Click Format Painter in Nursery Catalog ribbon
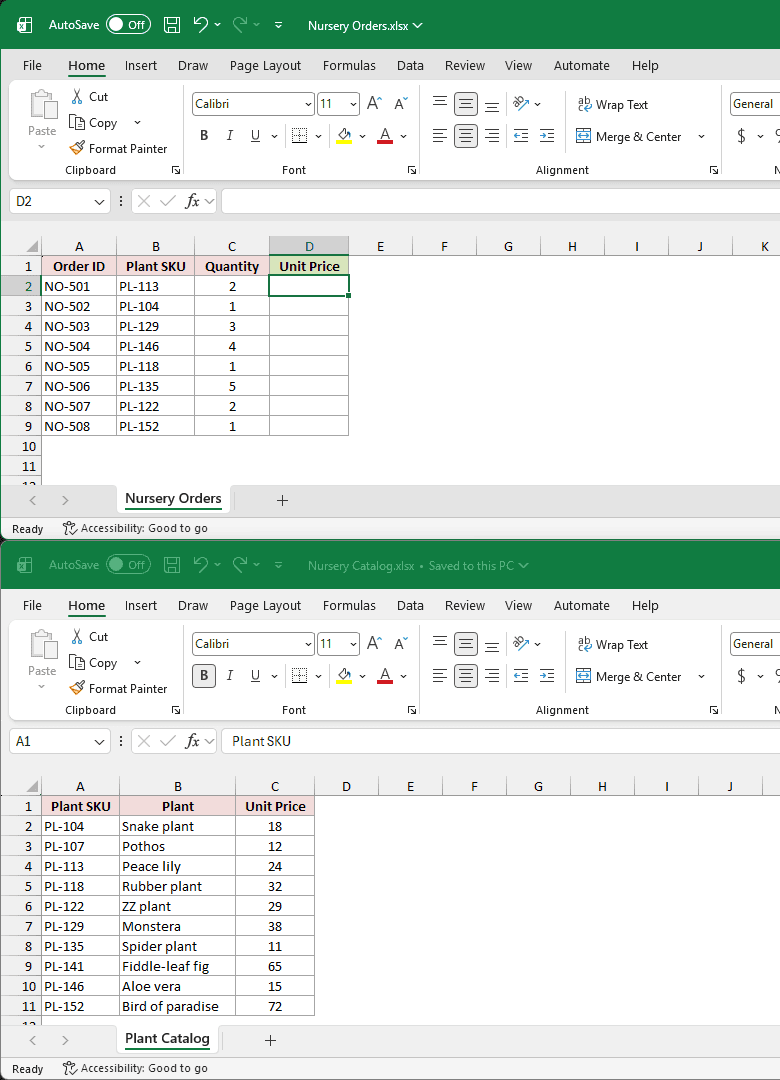 (x=119, y=689)
